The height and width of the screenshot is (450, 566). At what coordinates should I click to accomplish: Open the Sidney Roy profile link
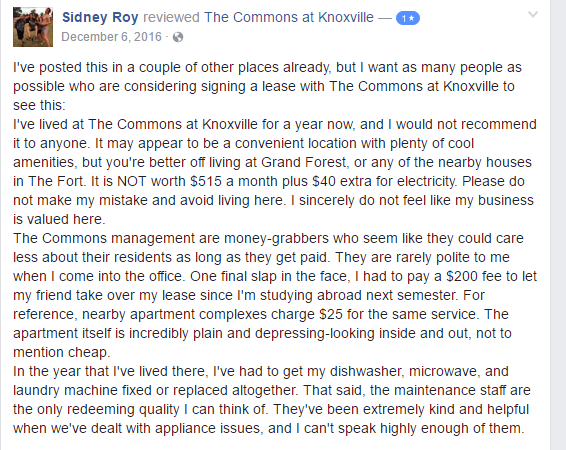pos(100,17)
